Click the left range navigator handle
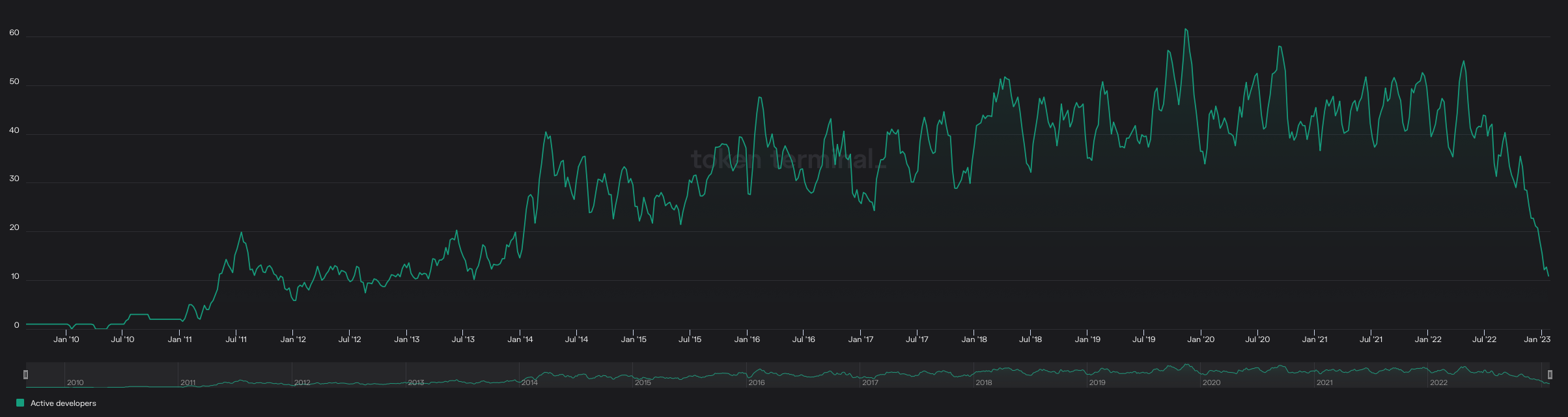Viewport: 1568px width, 417px height. tap(26, 375)
